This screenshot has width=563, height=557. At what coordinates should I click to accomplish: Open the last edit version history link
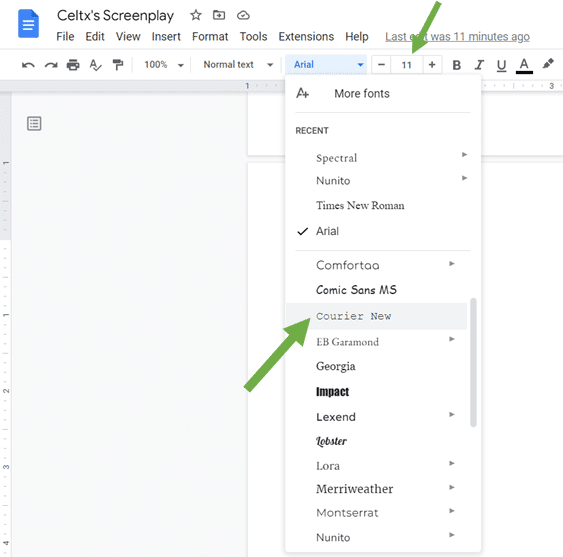click(457, 37)
